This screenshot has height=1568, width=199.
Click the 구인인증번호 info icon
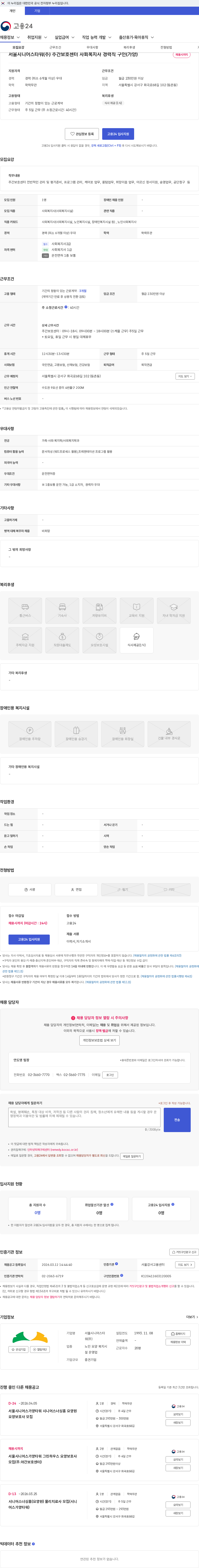click(x=122, y=1275)
